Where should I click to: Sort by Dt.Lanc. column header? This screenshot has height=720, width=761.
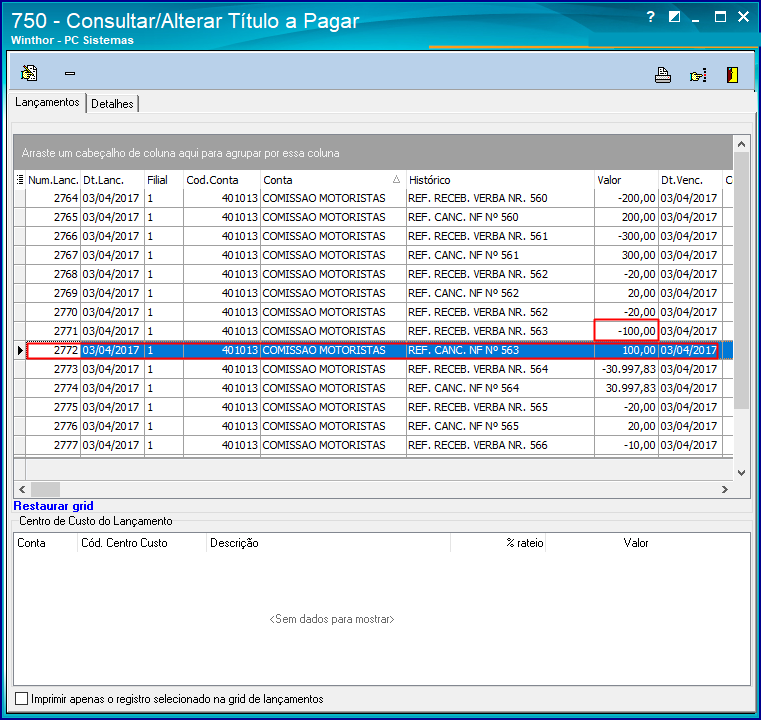pos(112,180)
